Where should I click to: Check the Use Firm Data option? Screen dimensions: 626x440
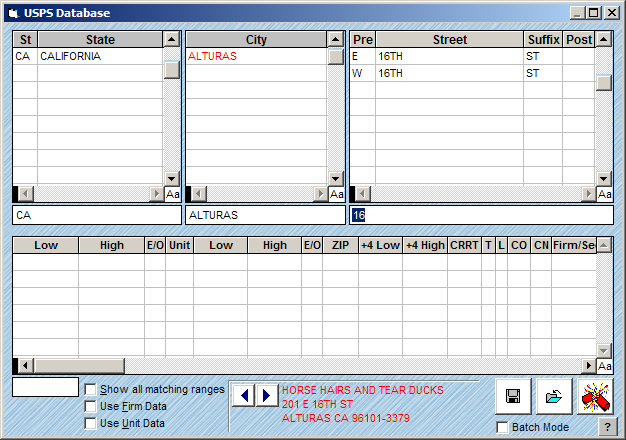[91, 406]
